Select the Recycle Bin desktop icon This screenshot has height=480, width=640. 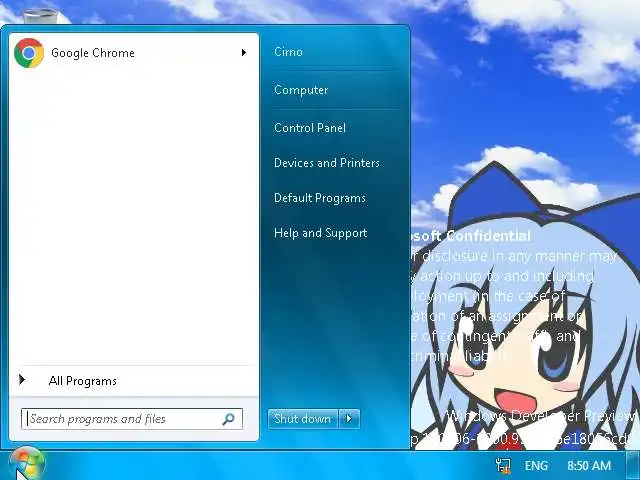(40, 17)
